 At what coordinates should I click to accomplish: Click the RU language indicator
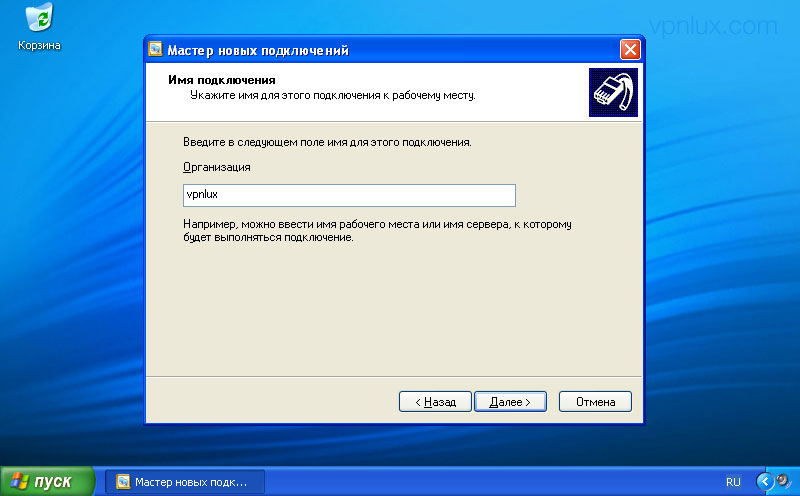(x=733, y=482)
